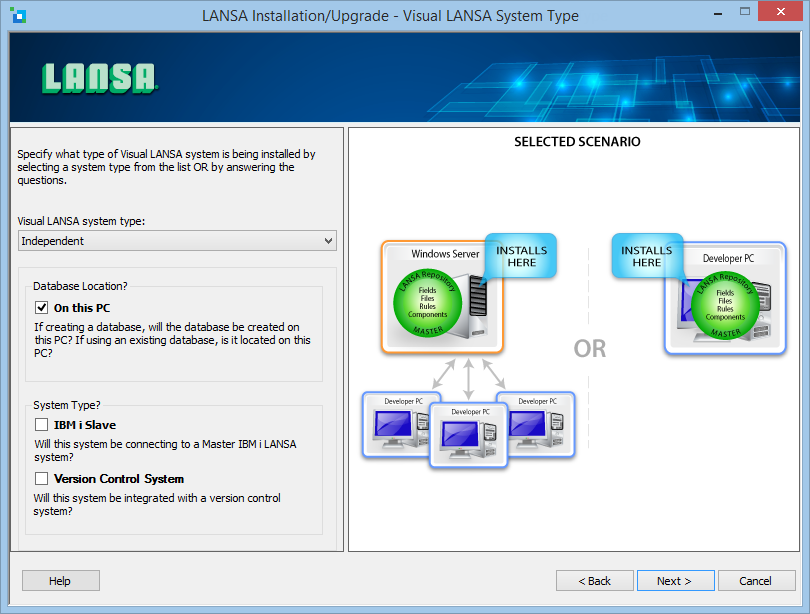
Task: Click the SELECTED SCENARIO heading
Action: pyautogui.click(x=577, y=141)
